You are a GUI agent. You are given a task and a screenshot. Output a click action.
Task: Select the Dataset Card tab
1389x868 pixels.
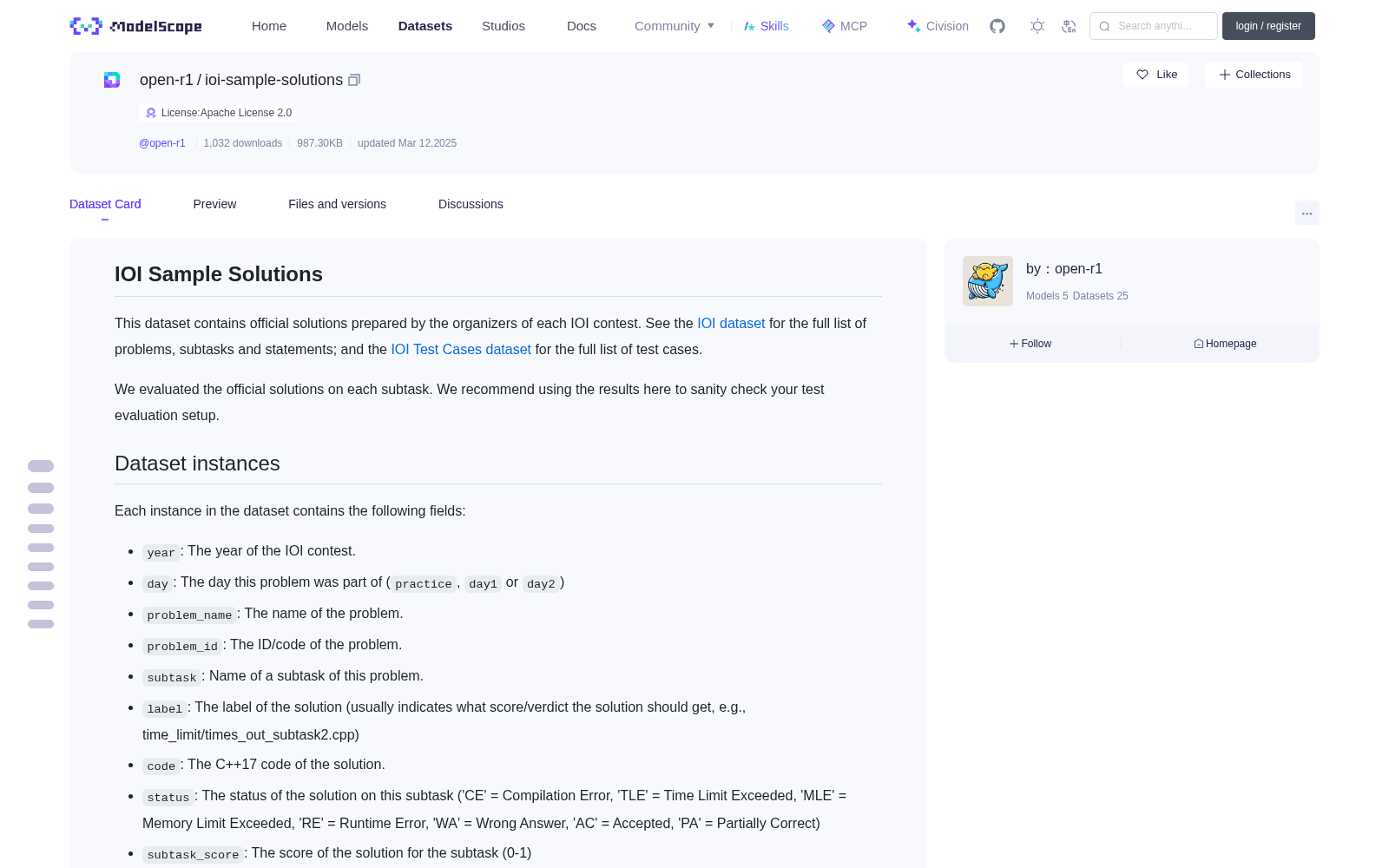[x=105, y=204]
